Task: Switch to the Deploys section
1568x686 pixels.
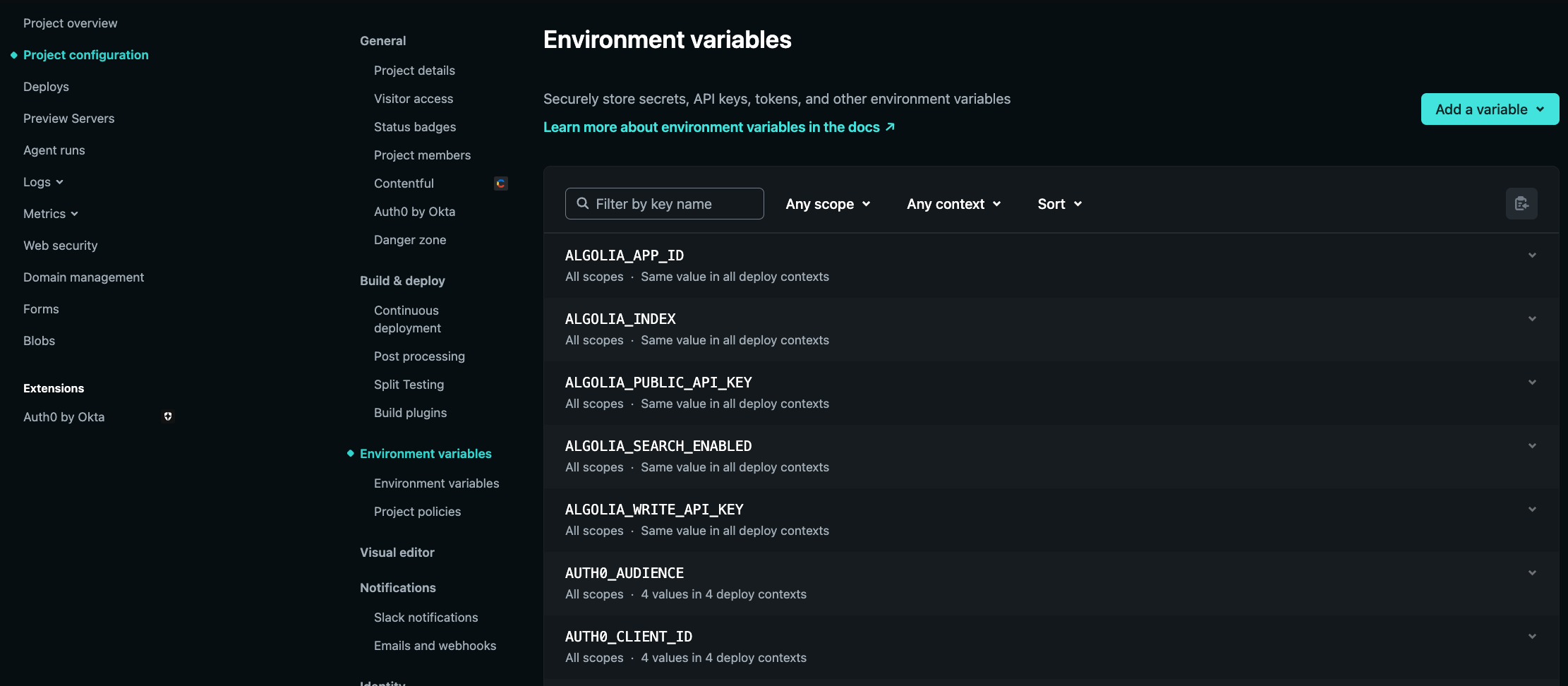Action: (x=46, y=86)
